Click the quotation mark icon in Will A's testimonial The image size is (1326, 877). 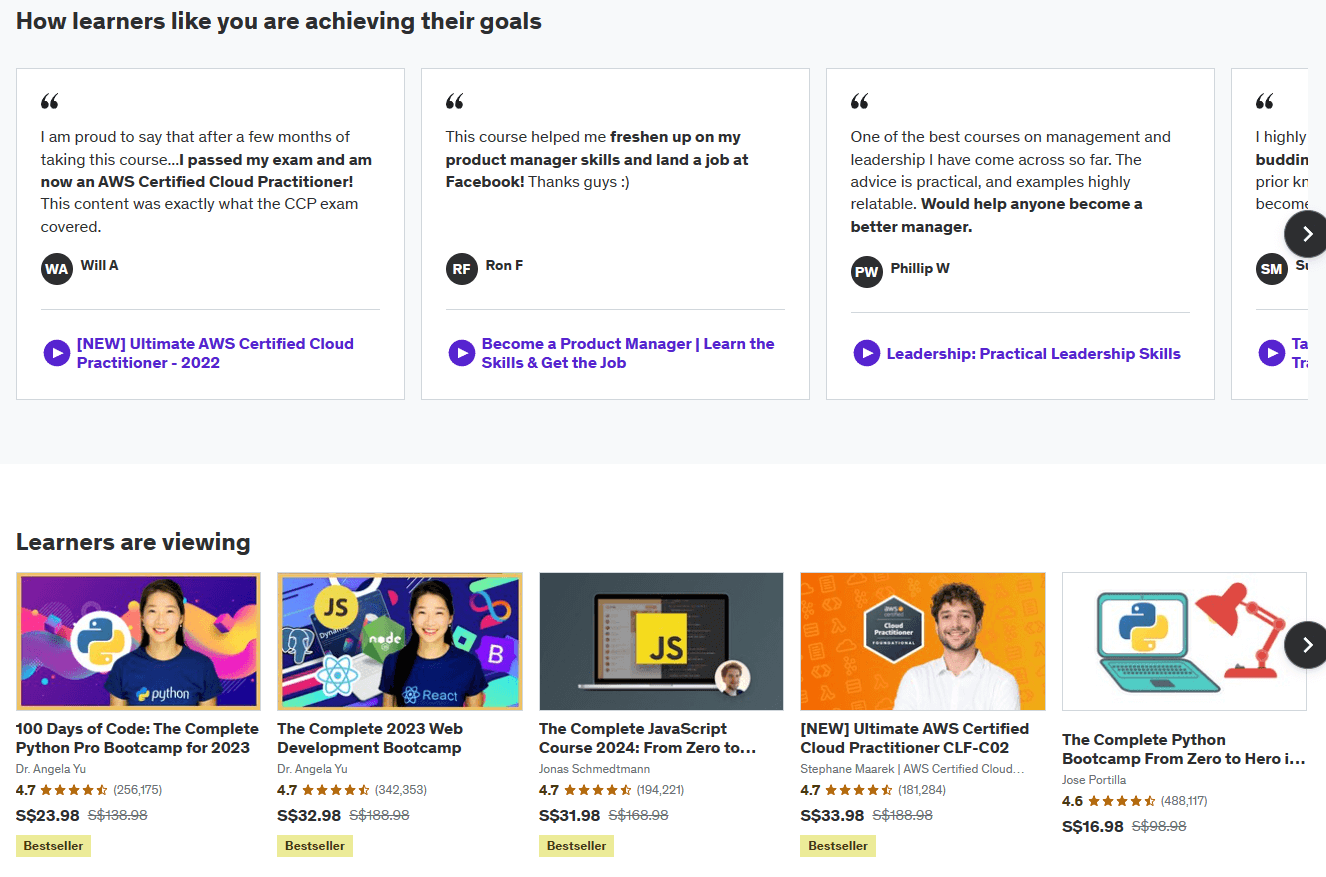[x=50, y=101]
